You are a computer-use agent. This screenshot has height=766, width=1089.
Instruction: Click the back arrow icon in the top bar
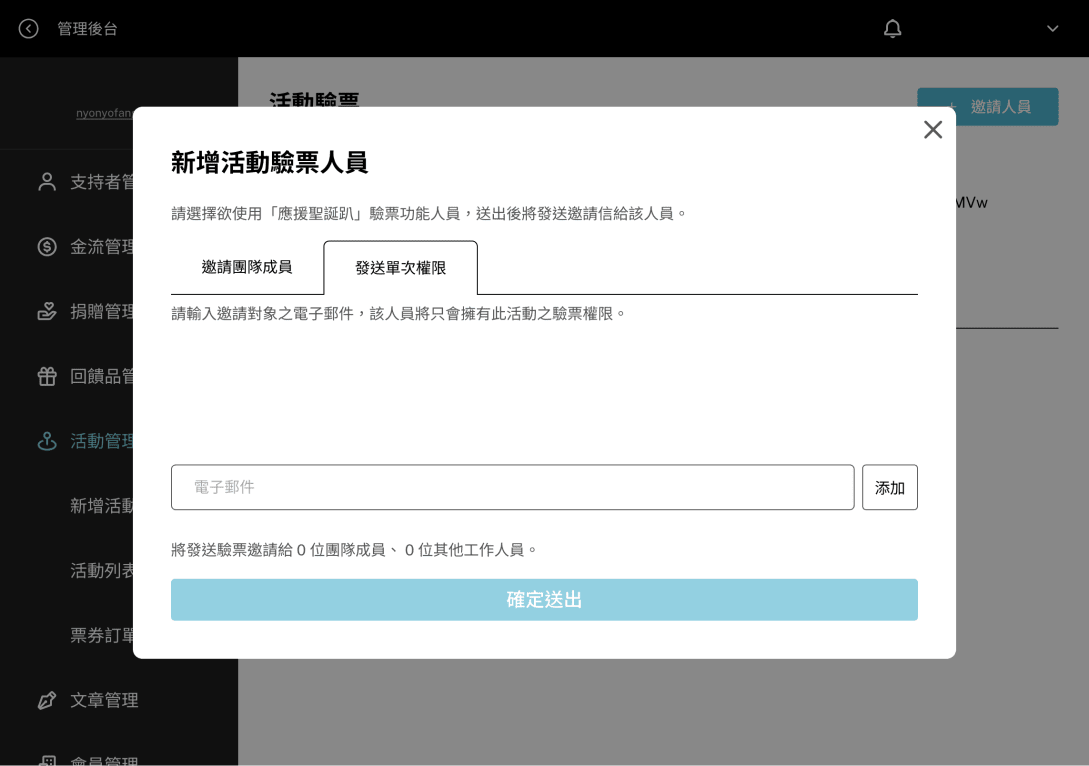28,28
